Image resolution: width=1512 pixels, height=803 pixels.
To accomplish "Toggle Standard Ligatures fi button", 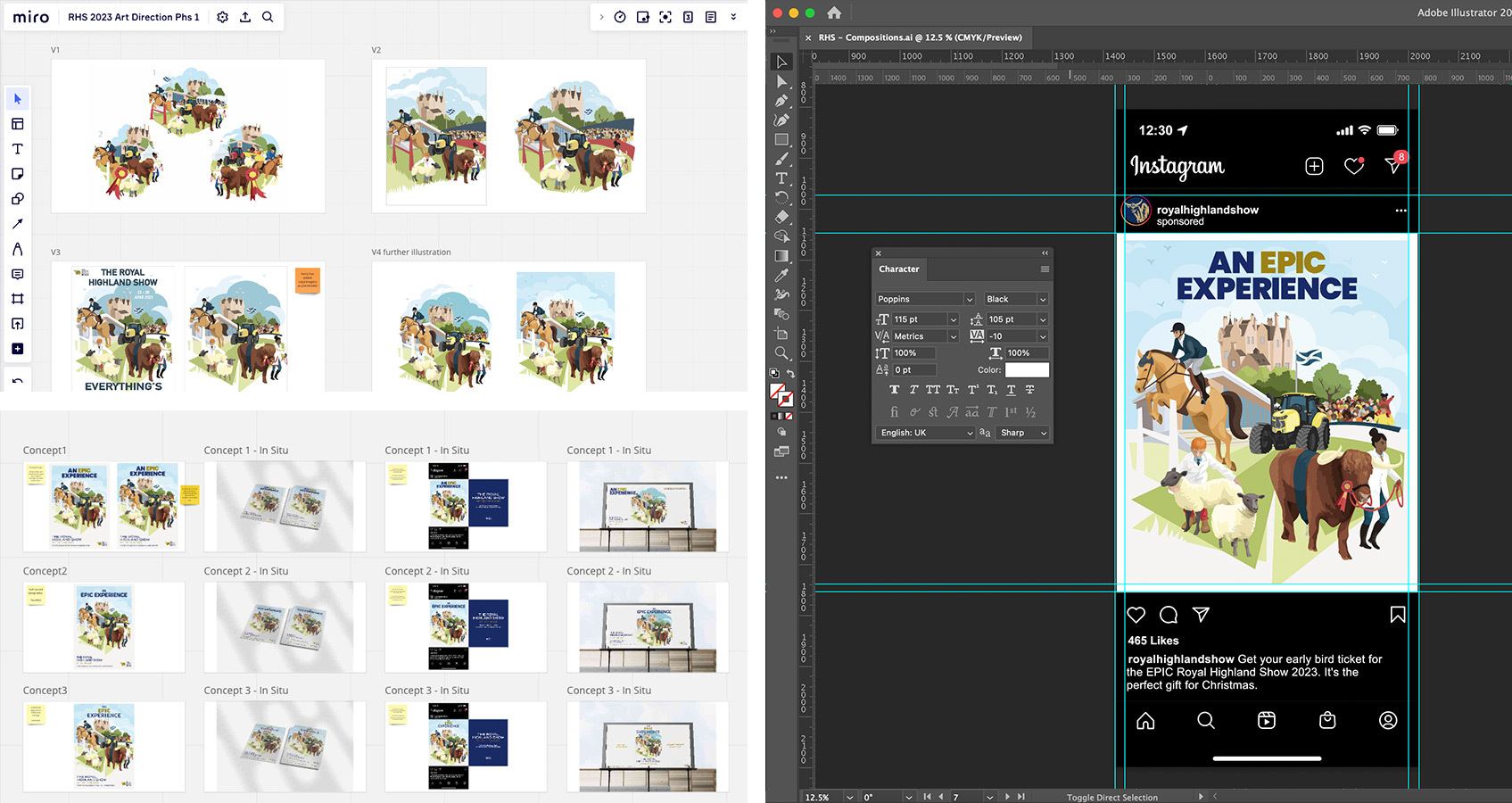I will [895, 412].
